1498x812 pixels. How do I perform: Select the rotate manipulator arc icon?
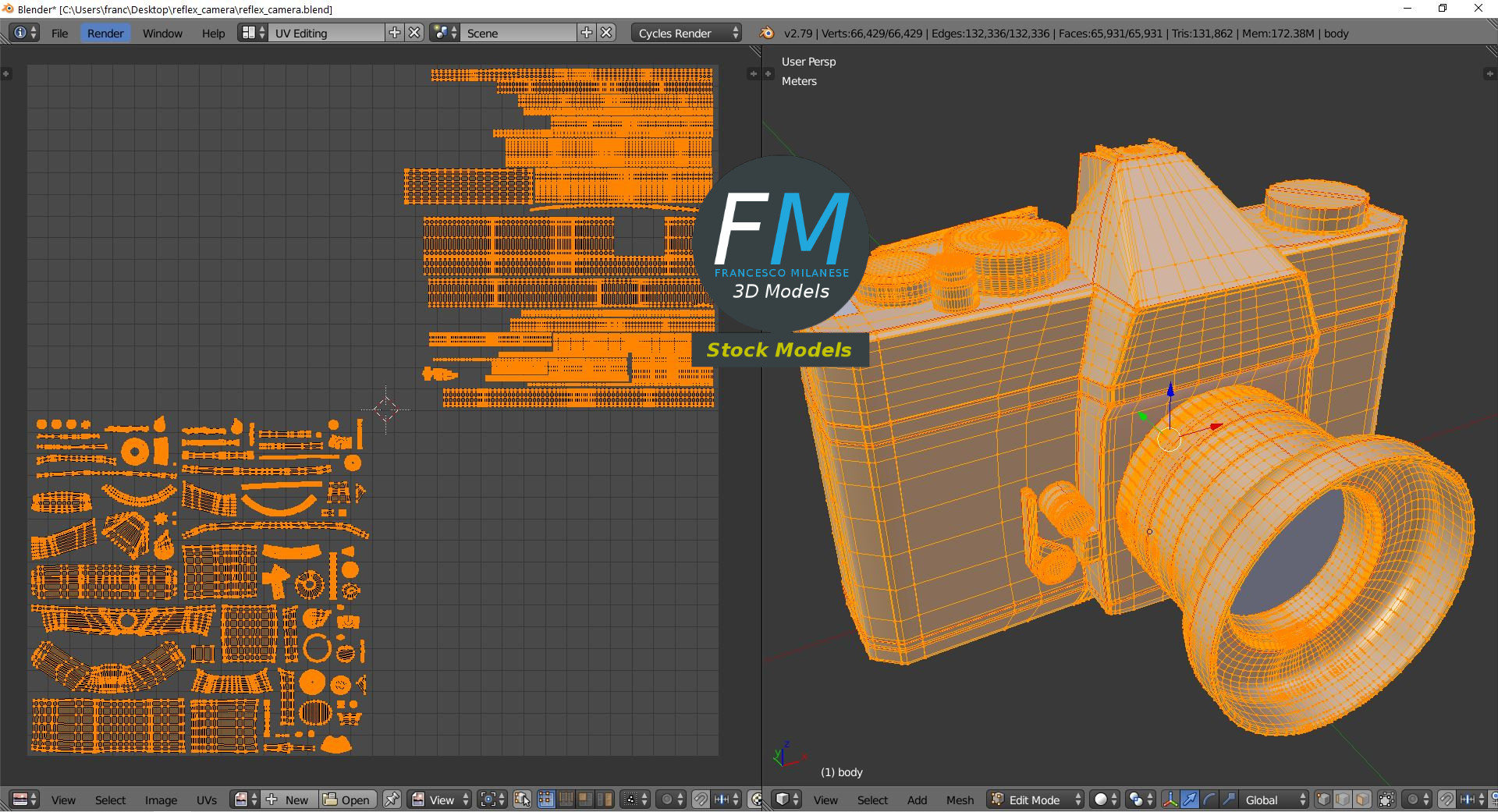(x=1209, y=800)
